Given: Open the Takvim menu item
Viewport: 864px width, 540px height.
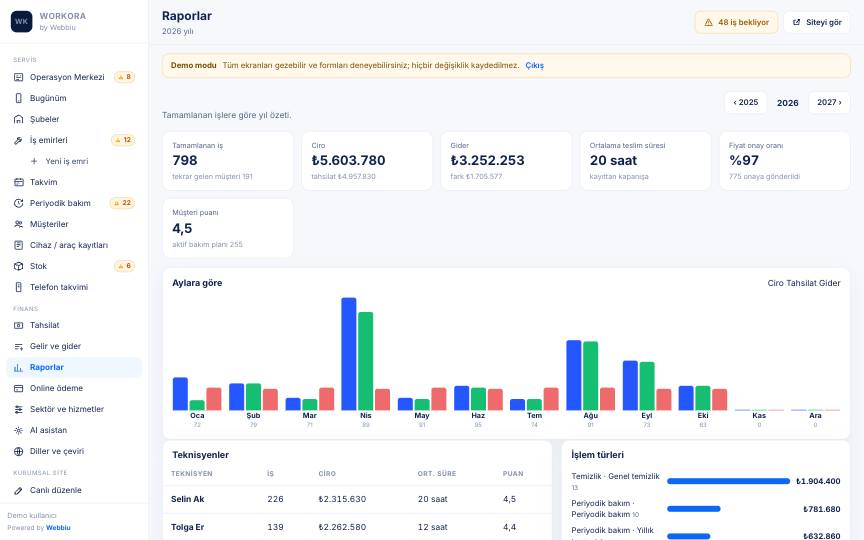Looking at the screenshot, I should point(74,182).
